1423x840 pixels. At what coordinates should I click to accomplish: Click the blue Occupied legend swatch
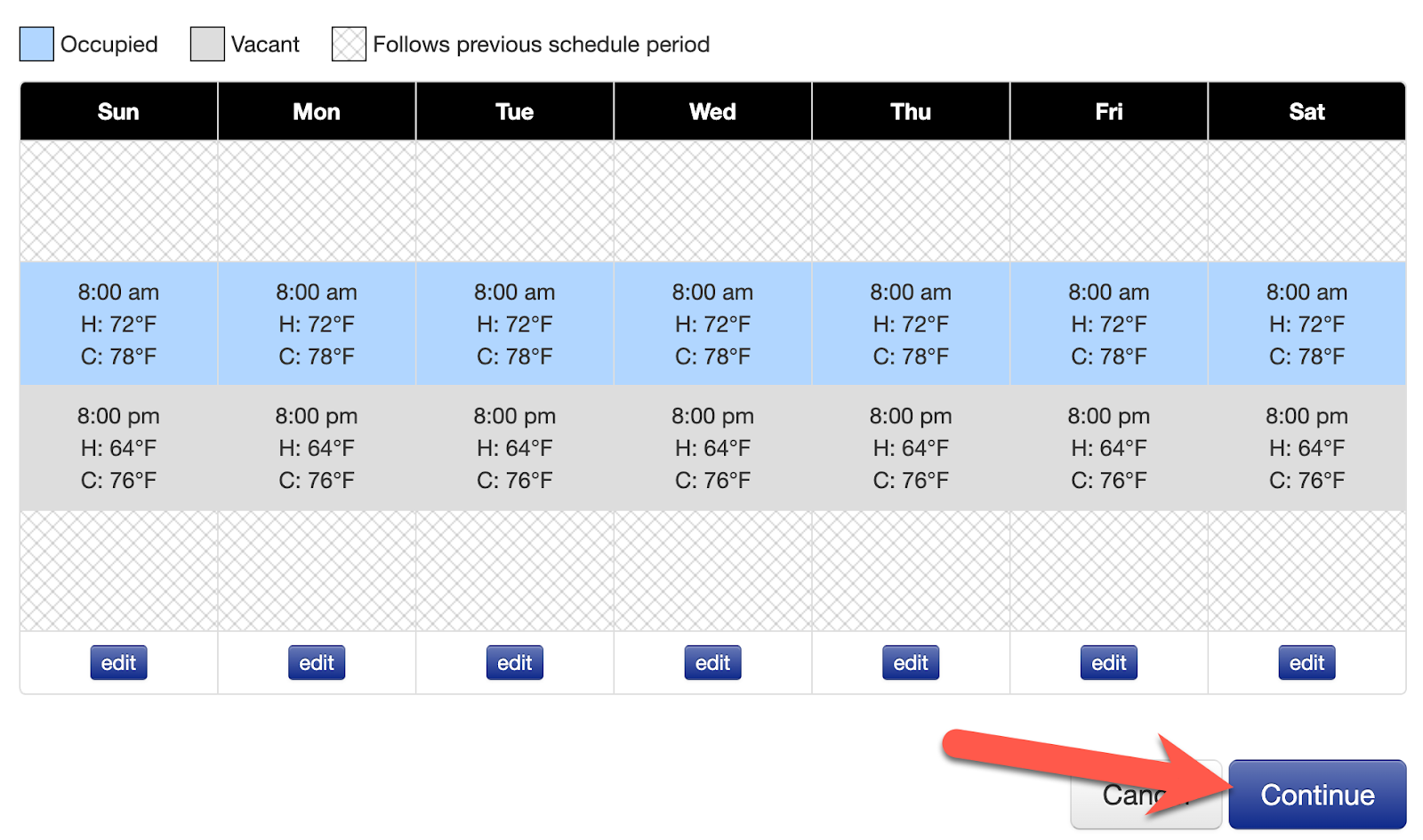click(36, 44)
